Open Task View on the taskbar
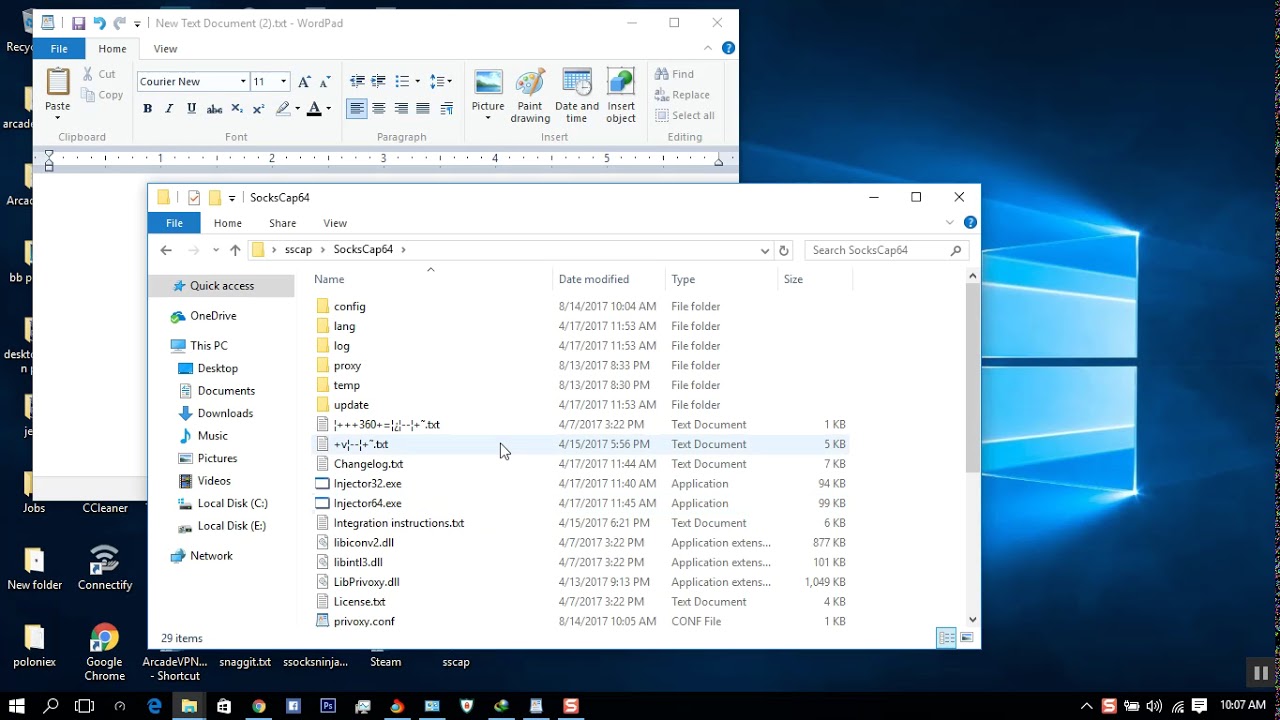1280x720 pixels. pos(85,706)
